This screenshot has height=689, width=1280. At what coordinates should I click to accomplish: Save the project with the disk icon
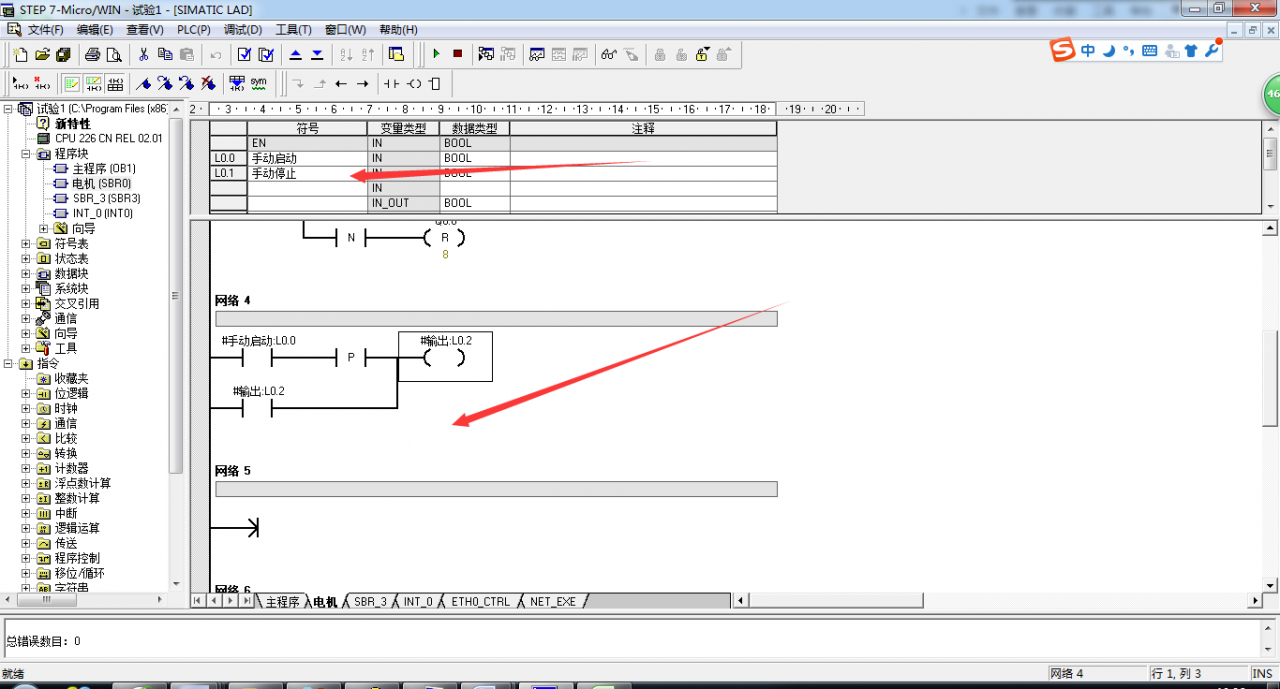pyautogui.click(x=63, y=54)
